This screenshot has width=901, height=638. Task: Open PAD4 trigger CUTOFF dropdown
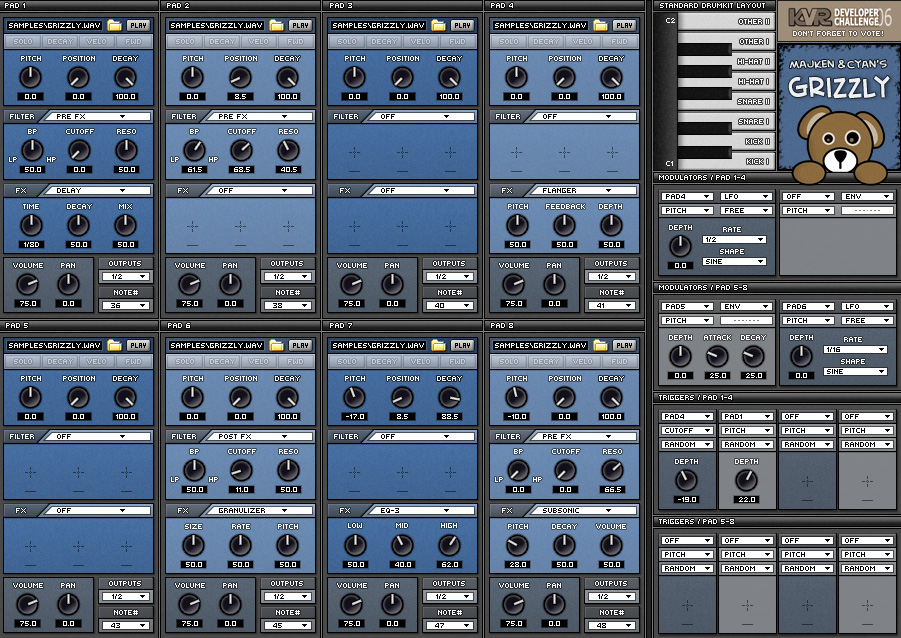[x=687, y=431]
